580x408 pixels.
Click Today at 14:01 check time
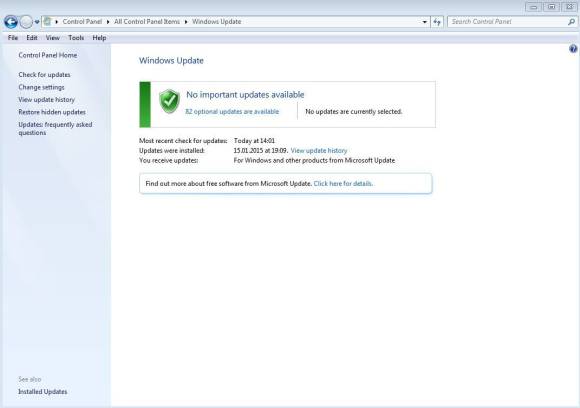pyautogui.click(x=254, y=141)
